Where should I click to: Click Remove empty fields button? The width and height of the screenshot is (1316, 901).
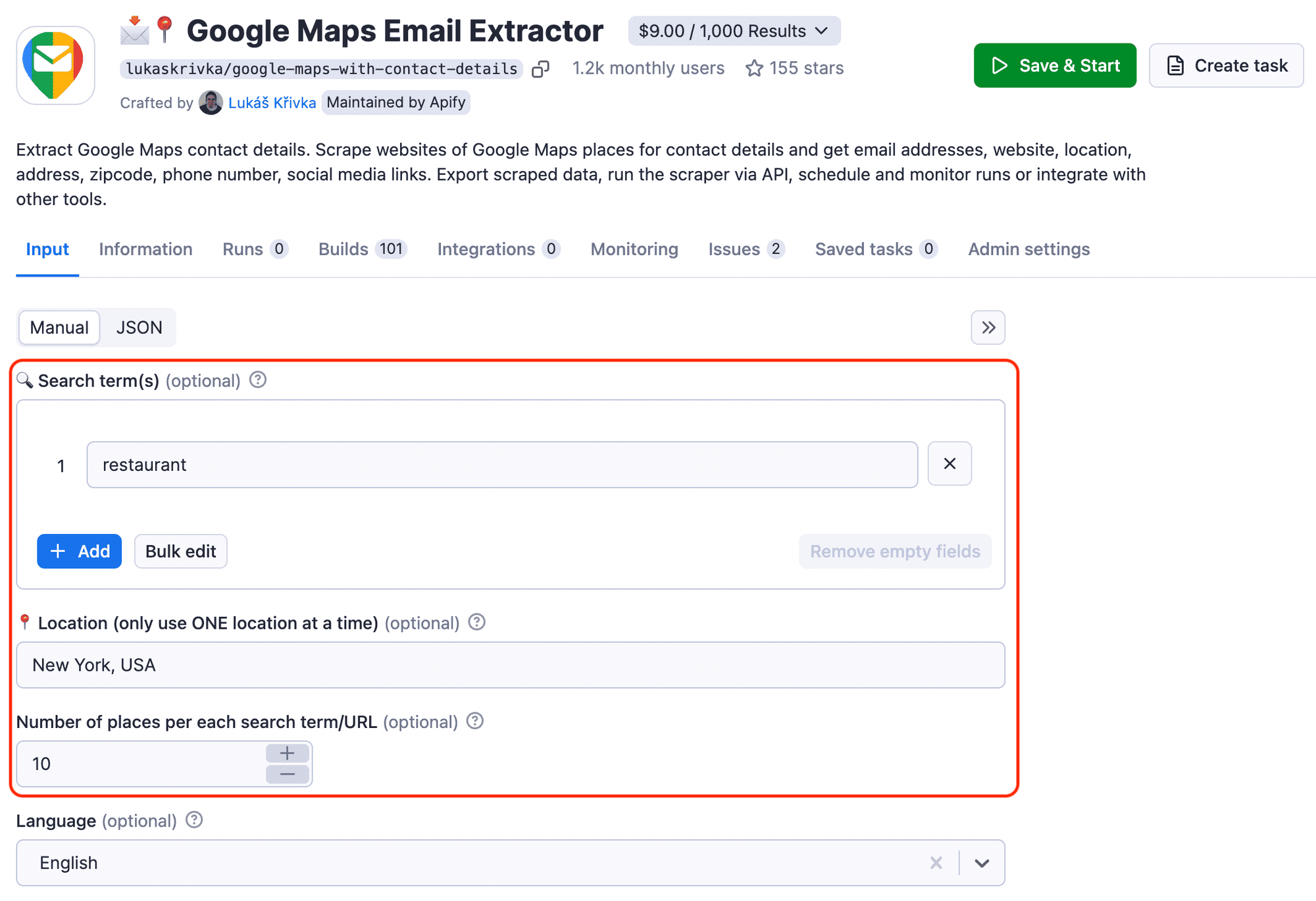point(895,551)
